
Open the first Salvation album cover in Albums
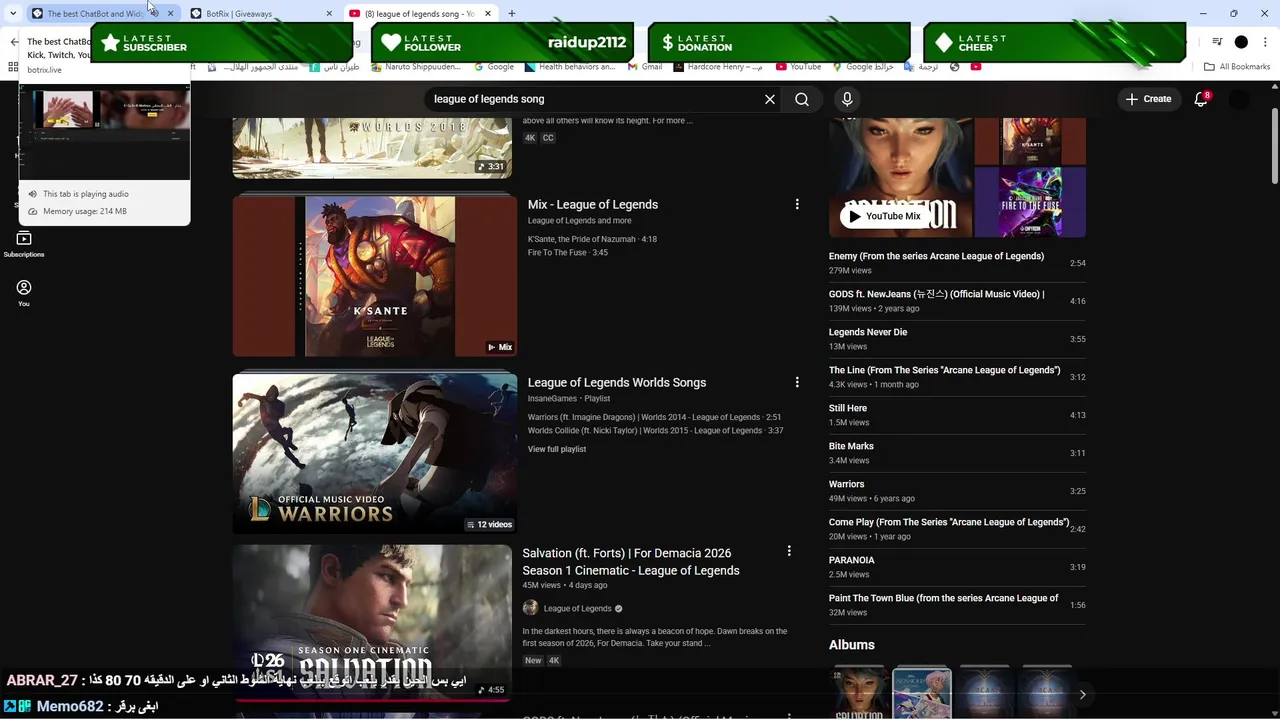coord(859,692)
